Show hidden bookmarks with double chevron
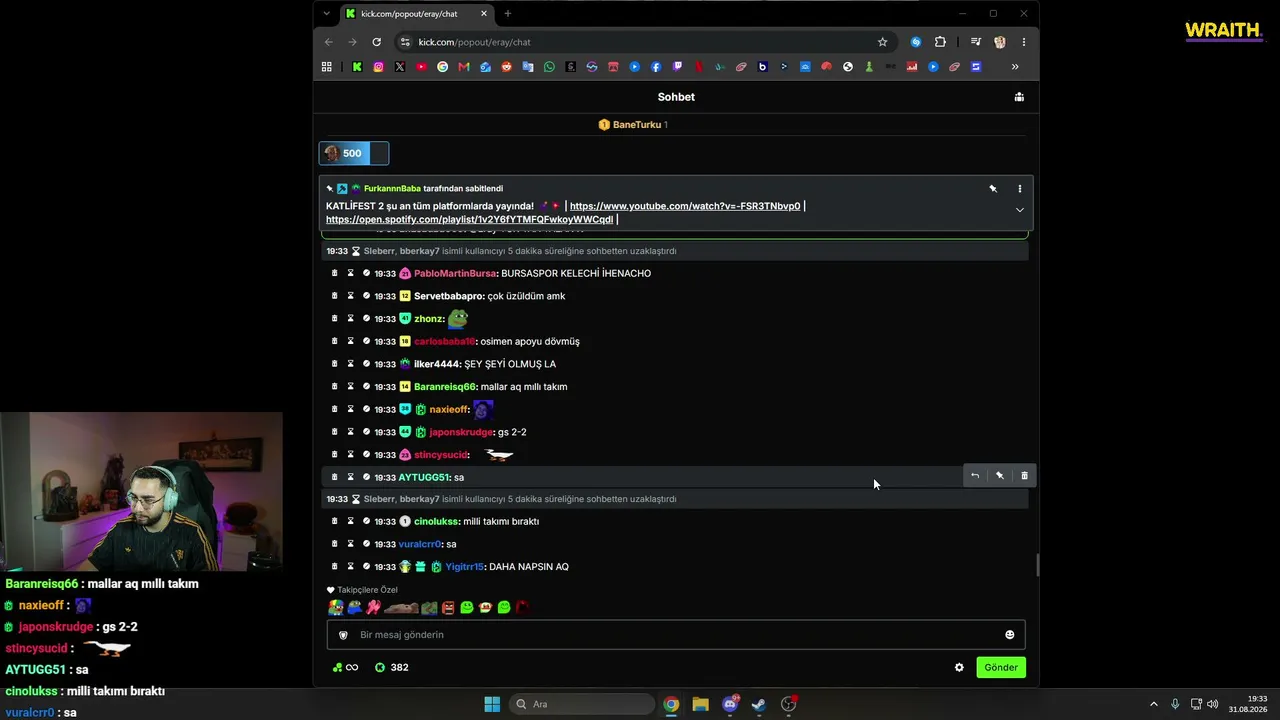This screenshot has width=1280, height=720. 1015,67
